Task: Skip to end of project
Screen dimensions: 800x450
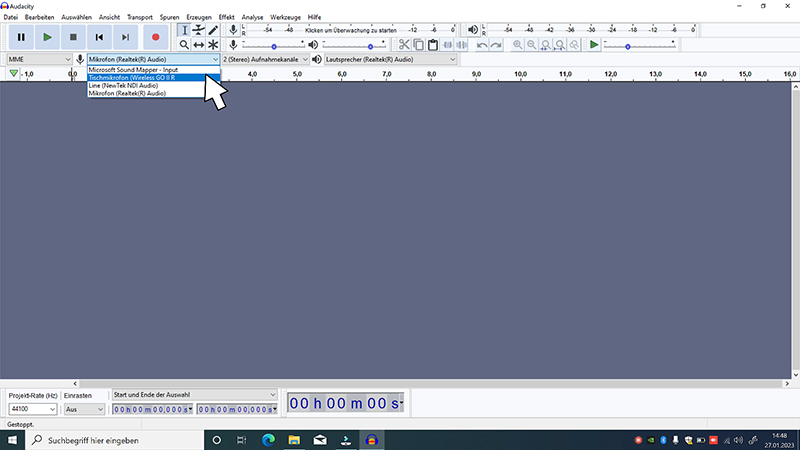Action: pos(126,37)
